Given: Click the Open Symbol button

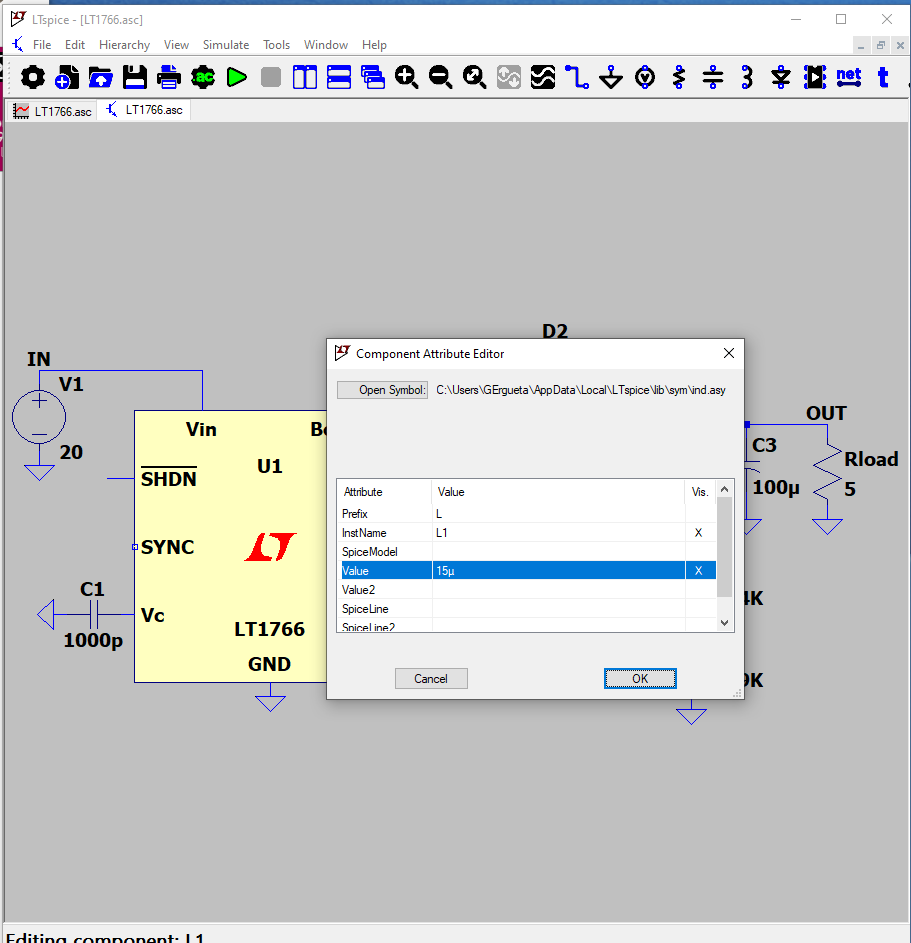Looking at the screenshot, I should (382, 390).
